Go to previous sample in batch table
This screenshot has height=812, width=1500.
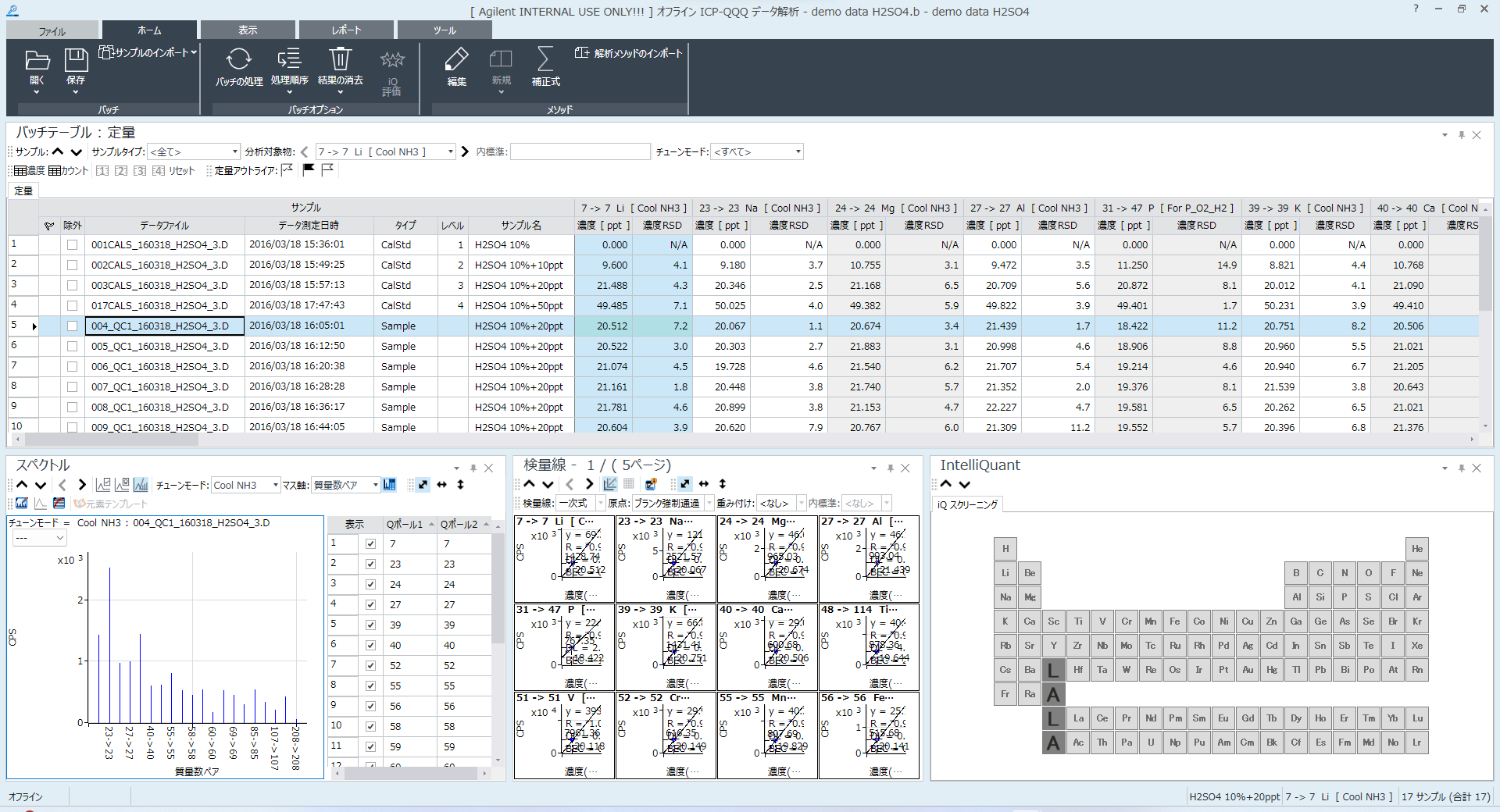click(x=58, y=151)
